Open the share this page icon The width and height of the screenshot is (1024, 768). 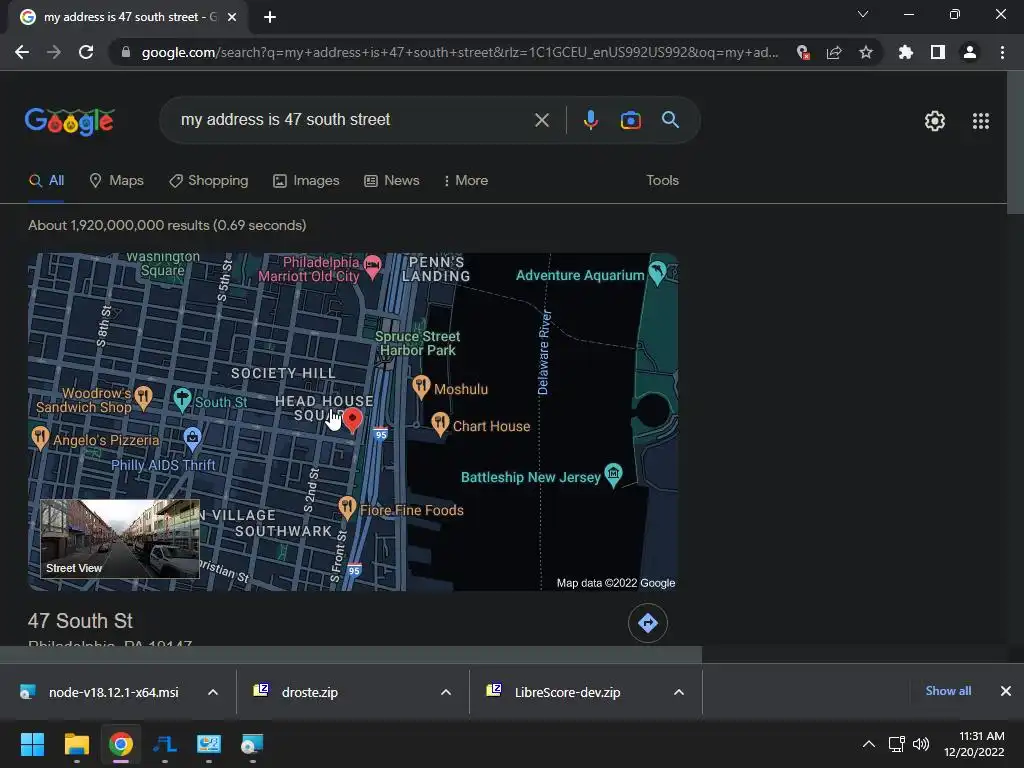coord(834,52)
